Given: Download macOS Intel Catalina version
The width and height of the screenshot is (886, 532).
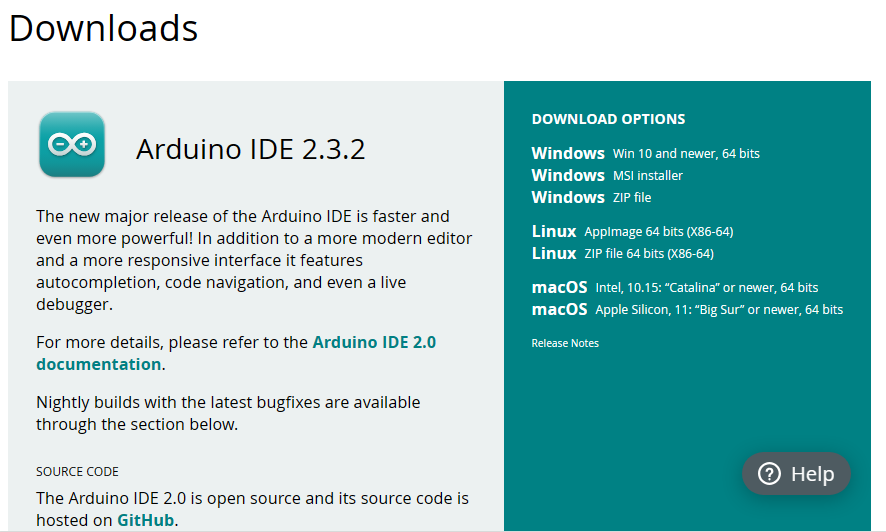Looking at the screenshot, I should (675, 287).
